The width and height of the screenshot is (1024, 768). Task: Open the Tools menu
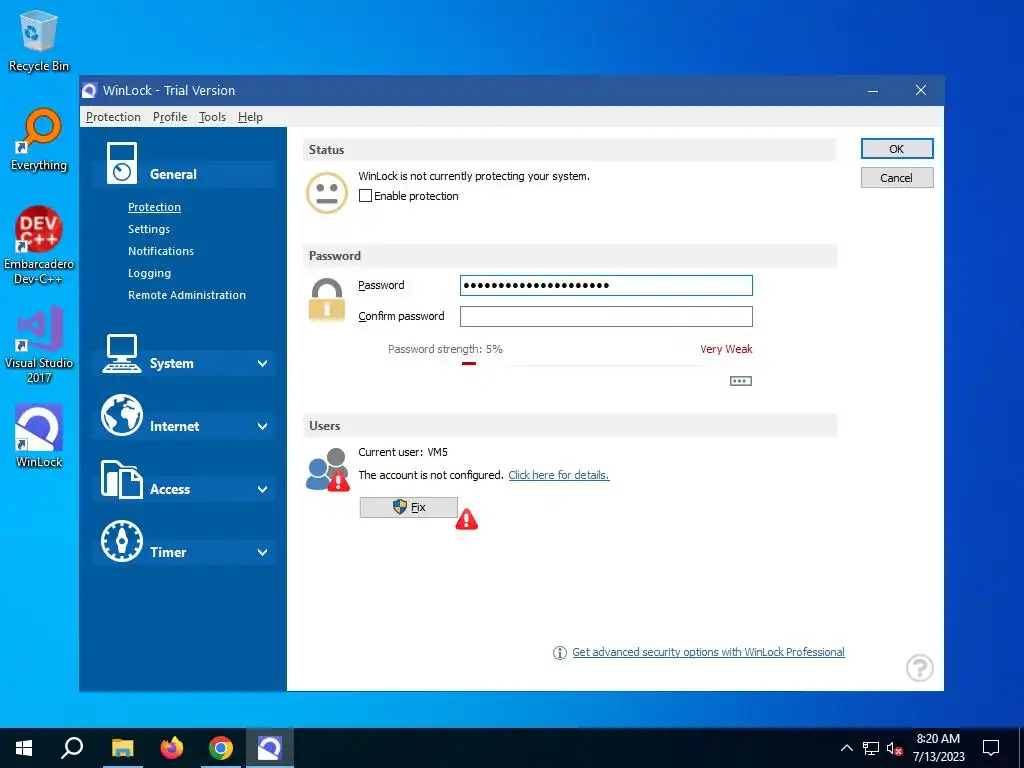pos(212,117)
